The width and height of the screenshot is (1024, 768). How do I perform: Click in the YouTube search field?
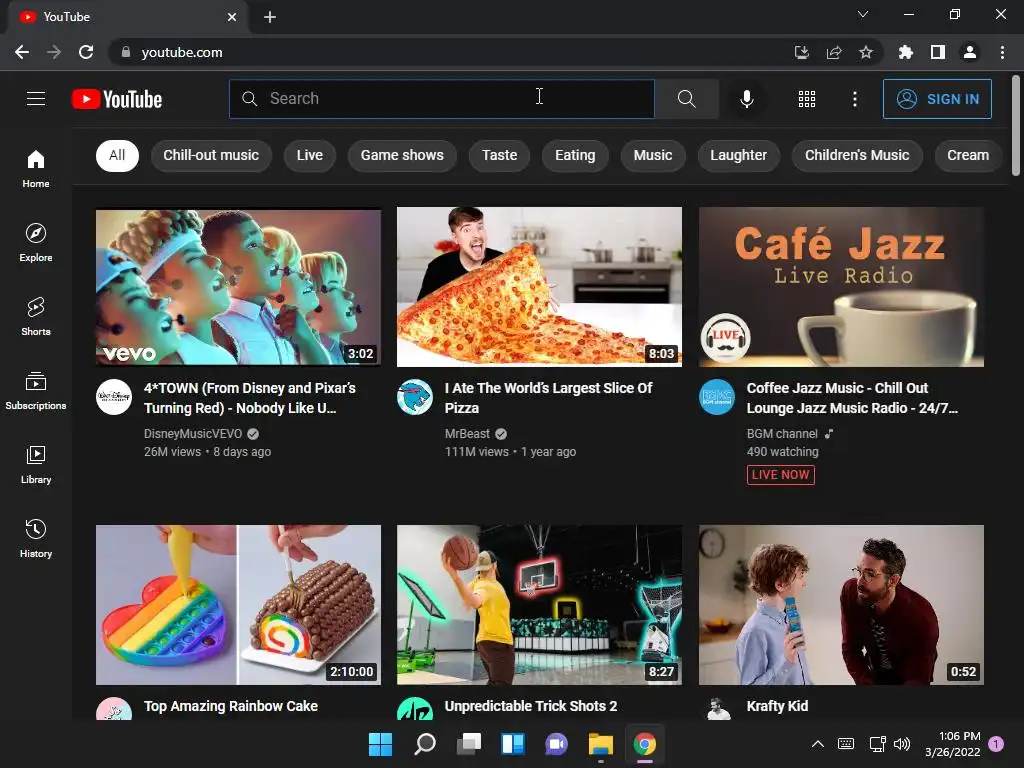[441, 99]
